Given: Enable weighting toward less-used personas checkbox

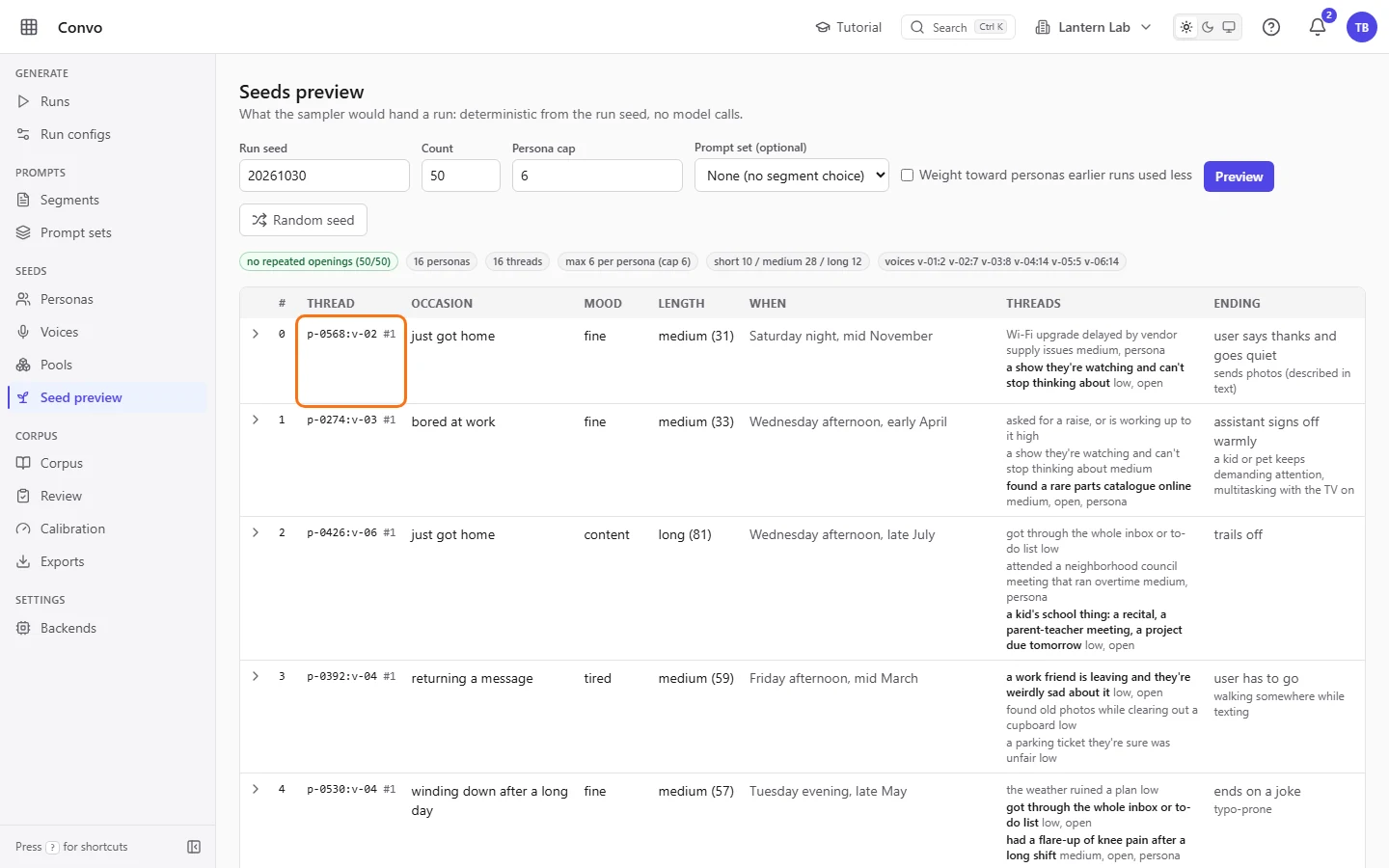Looking at the screenshot, I should pos(907,176).
